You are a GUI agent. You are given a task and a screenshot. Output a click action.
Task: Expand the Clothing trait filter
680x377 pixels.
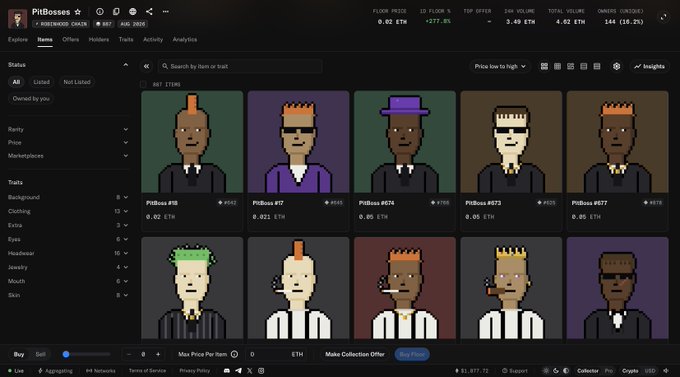[x=68, y=211]
